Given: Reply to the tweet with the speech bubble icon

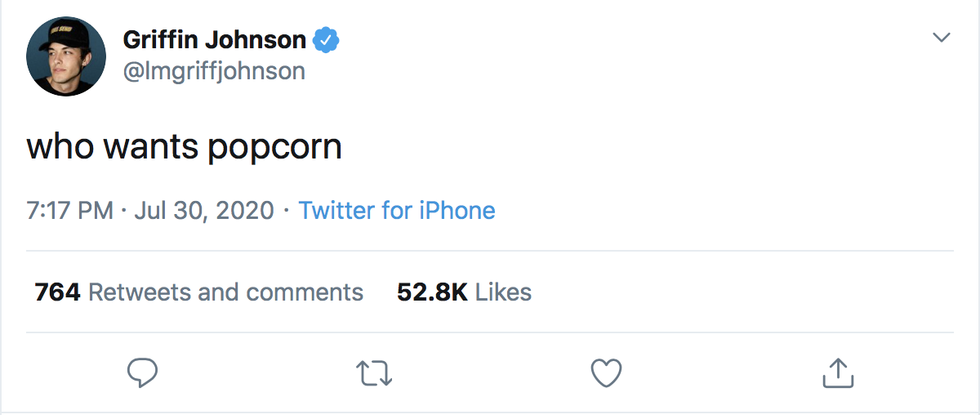Looking at the screenshot, I should (143, 373).
